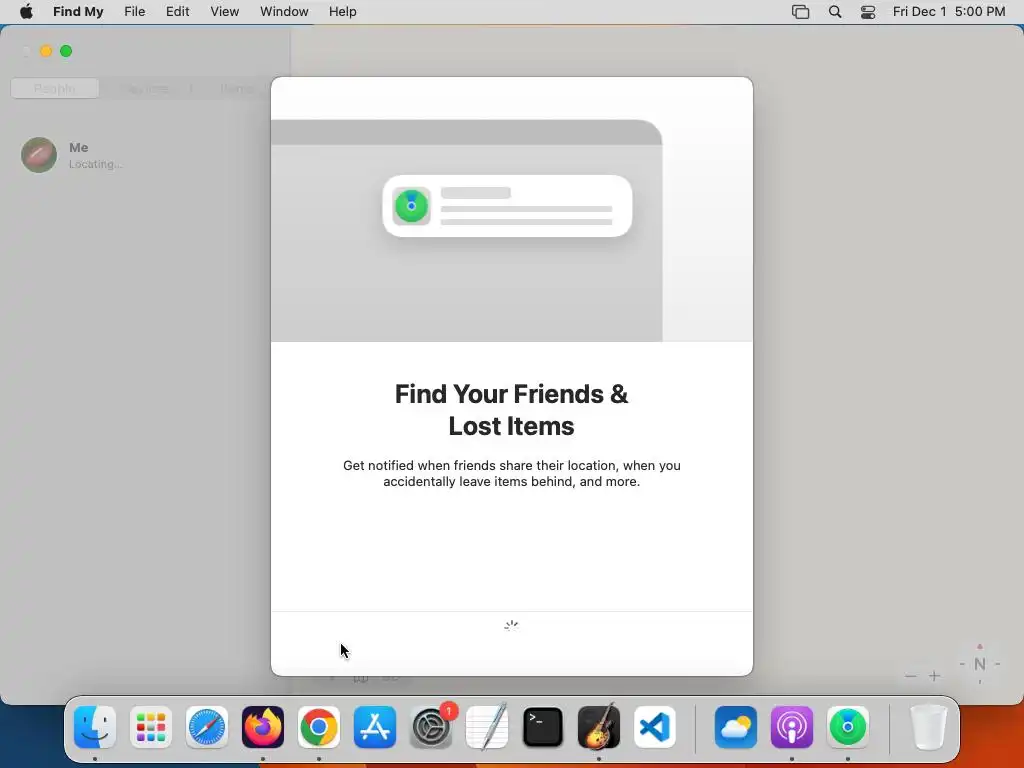Open Launchpad from the Dock
The image size is (1024, 768).
pyautogui.click(x=151, y=727)
